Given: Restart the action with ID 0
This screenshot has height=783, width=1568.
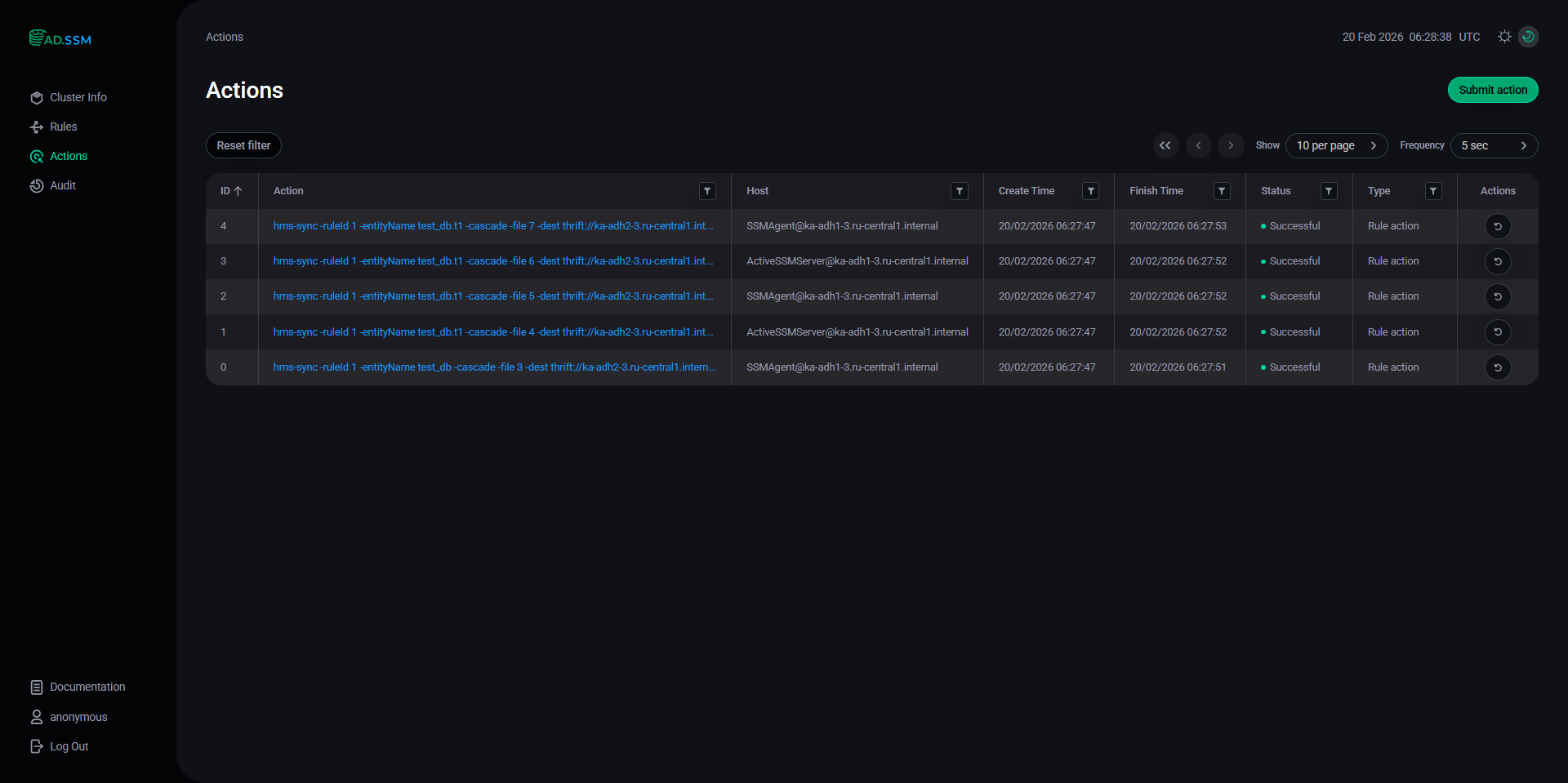Looking at the screenshot, I should click(1497, 367).
